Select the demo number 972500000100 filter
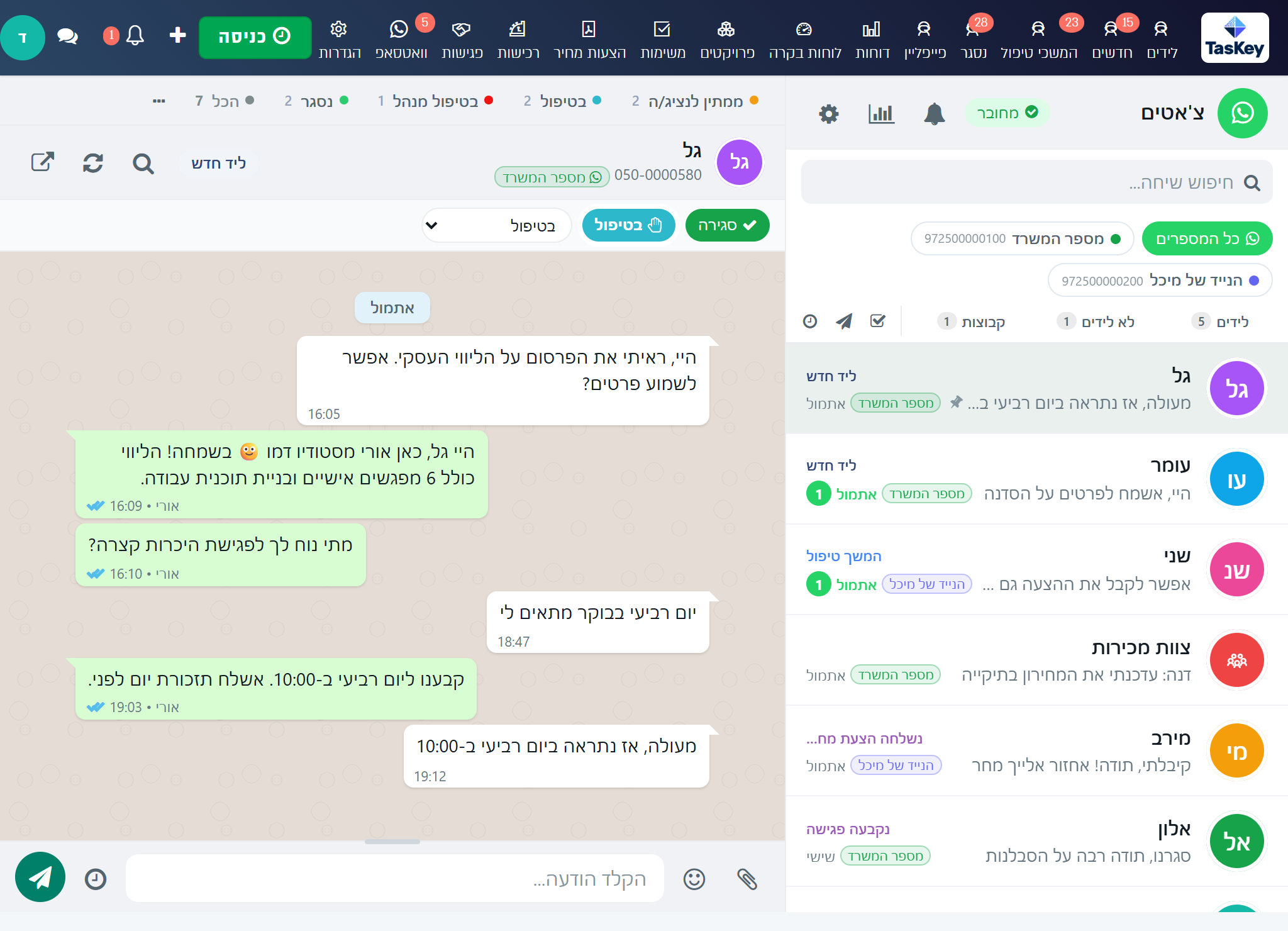The height and width of the screenshot is (931, 1288). pyautogui.click(x=1022, y=238)
